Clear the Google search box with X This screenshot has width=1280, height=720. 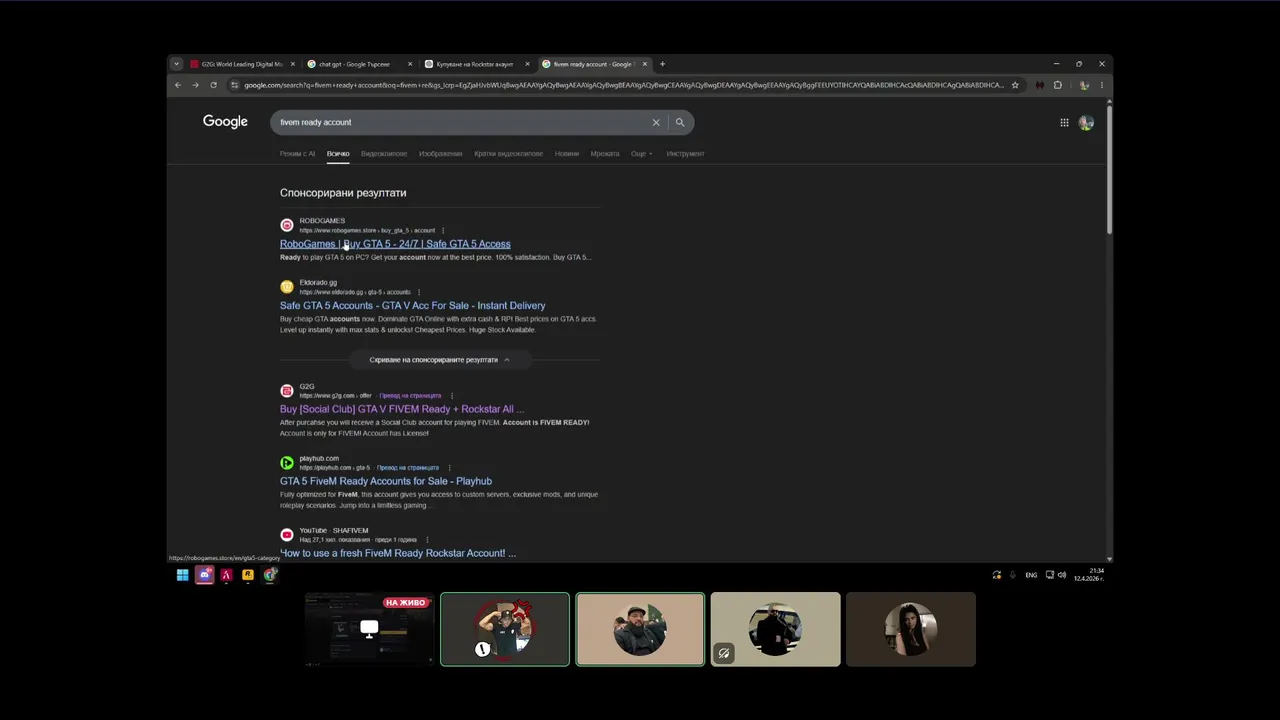pos(656,122)
